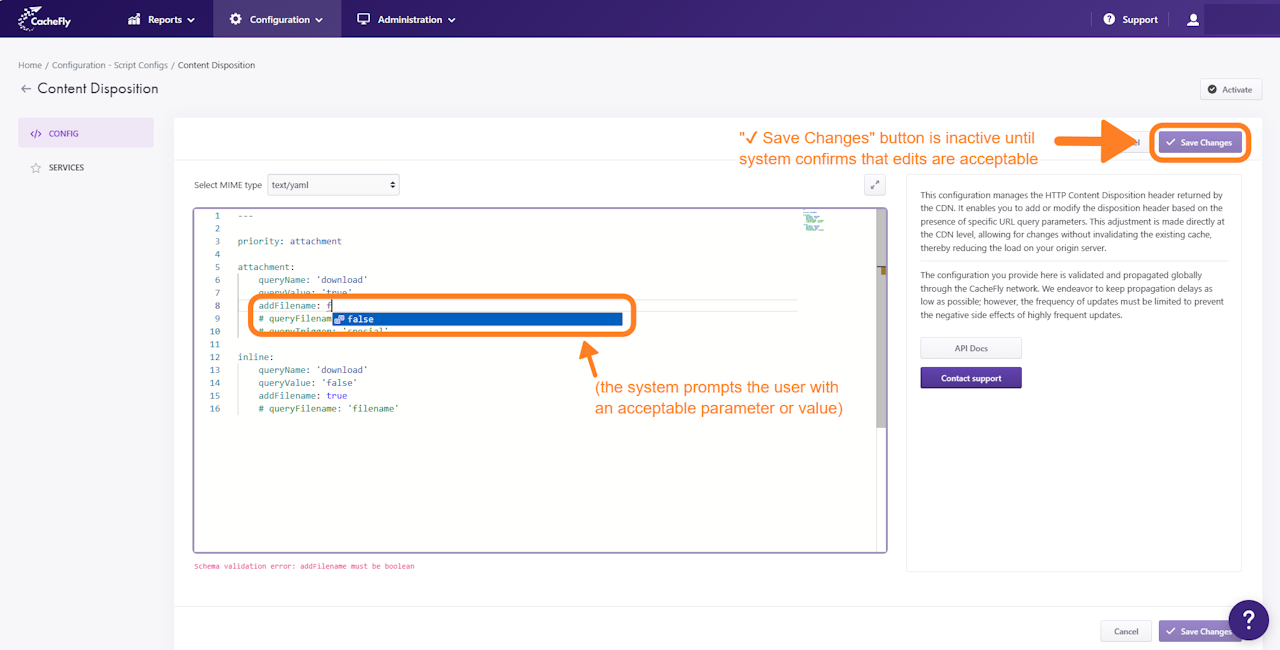Click the SERVICES star icon

[36, 168]
